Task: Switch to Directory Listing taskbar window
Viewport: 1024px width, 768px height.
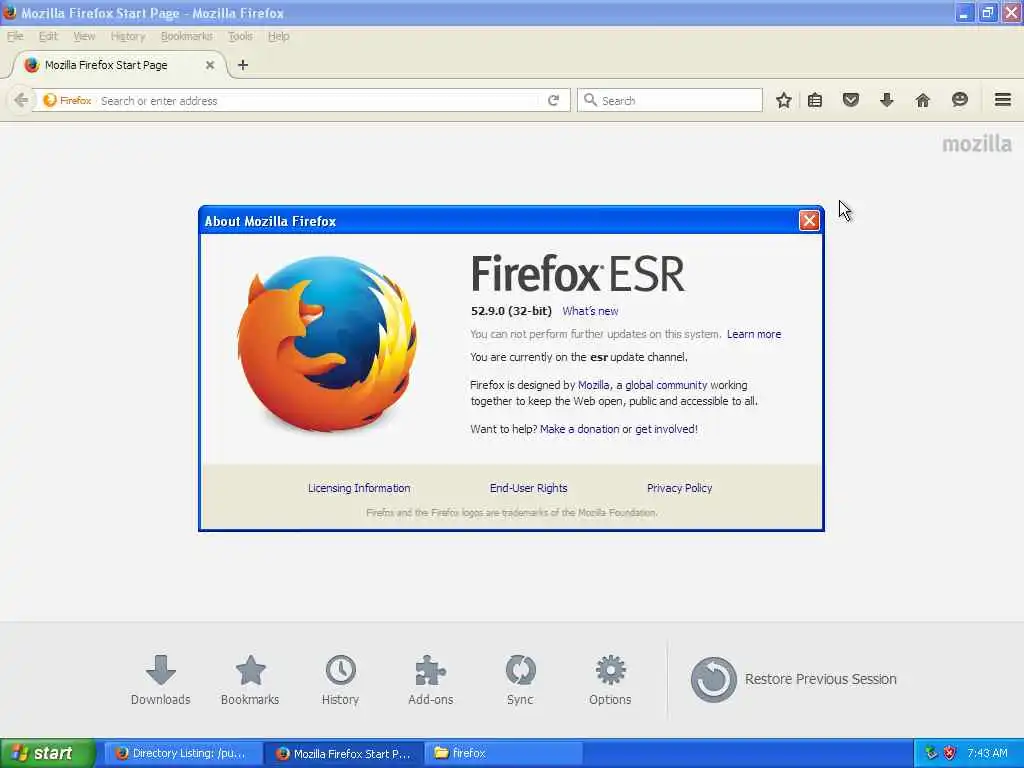Action: (184, 753)
